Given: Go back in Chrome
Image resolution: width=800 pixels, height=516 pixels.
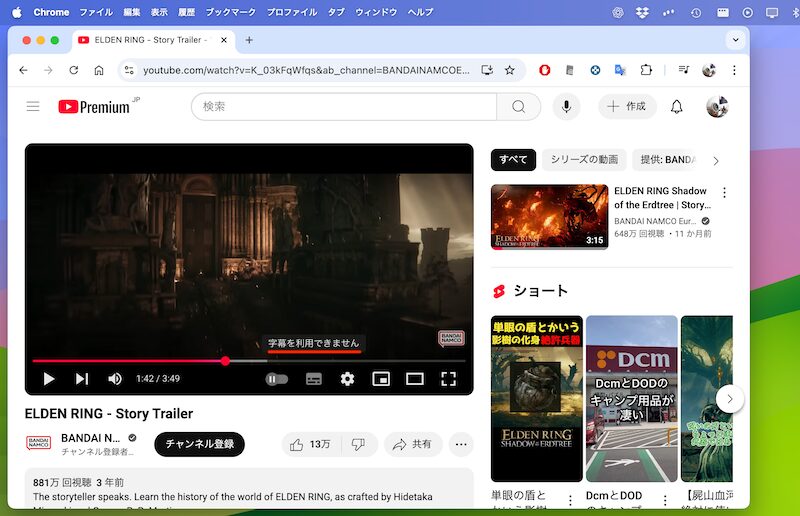Looking at the screenshot, I should [23, 70].
